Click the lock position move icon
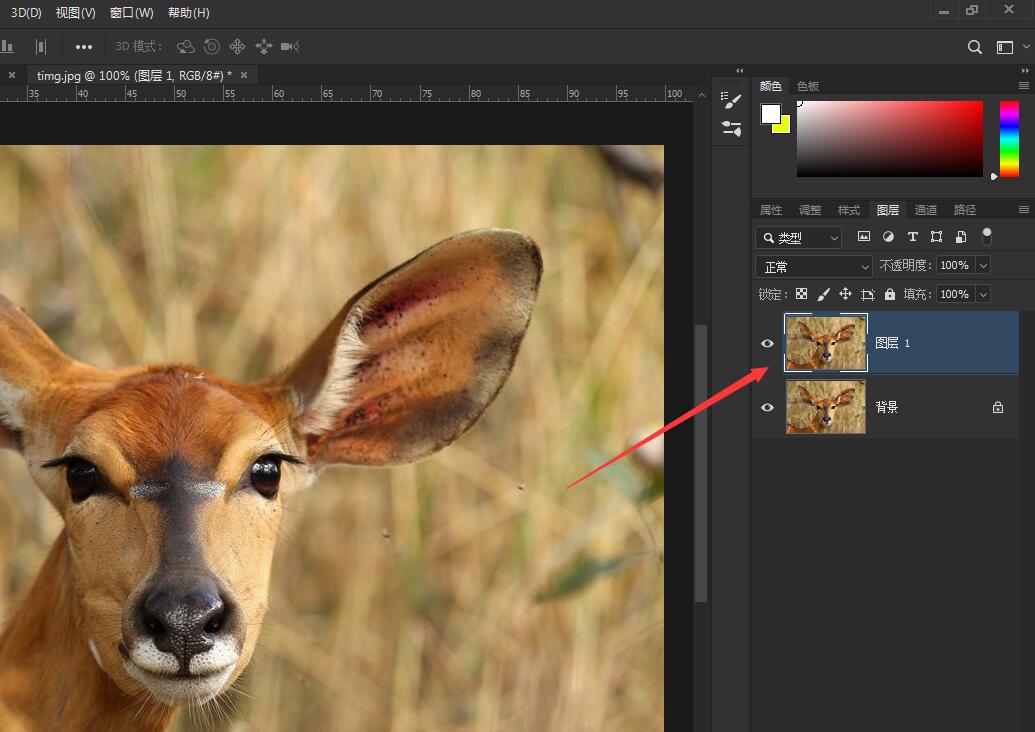 point(845,294)
